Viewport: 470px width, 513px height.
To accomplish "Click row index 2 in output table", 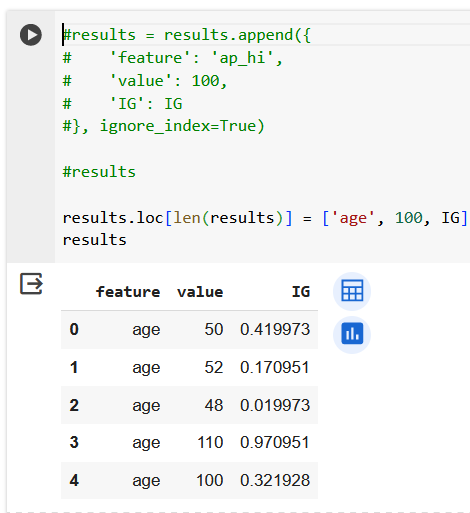I will pyautogui.click(x=74, y=405).
